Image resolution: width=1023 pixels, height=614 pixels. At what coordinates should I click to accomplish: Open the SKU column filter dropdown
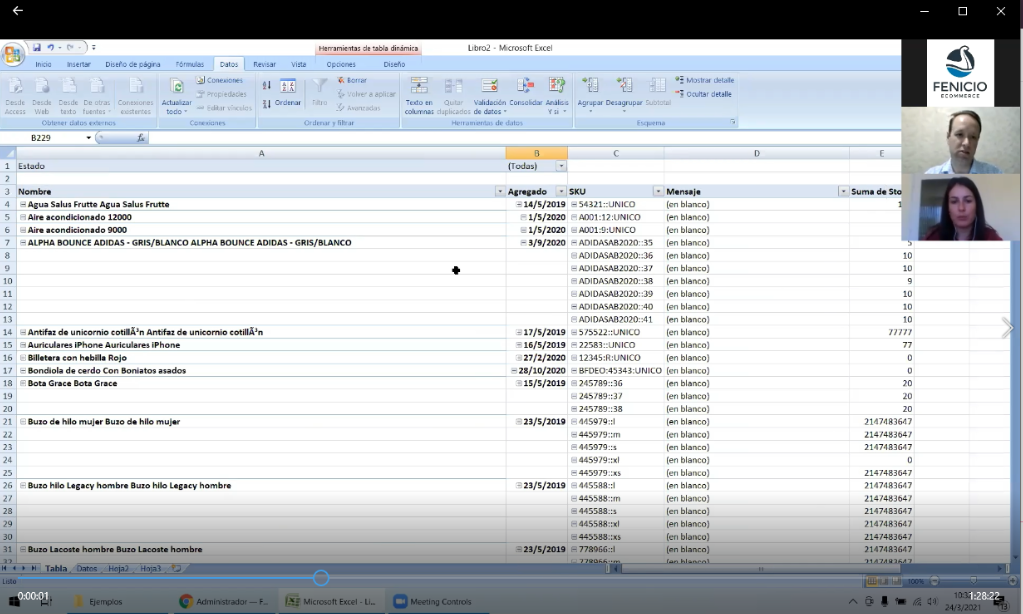[657, 192]
